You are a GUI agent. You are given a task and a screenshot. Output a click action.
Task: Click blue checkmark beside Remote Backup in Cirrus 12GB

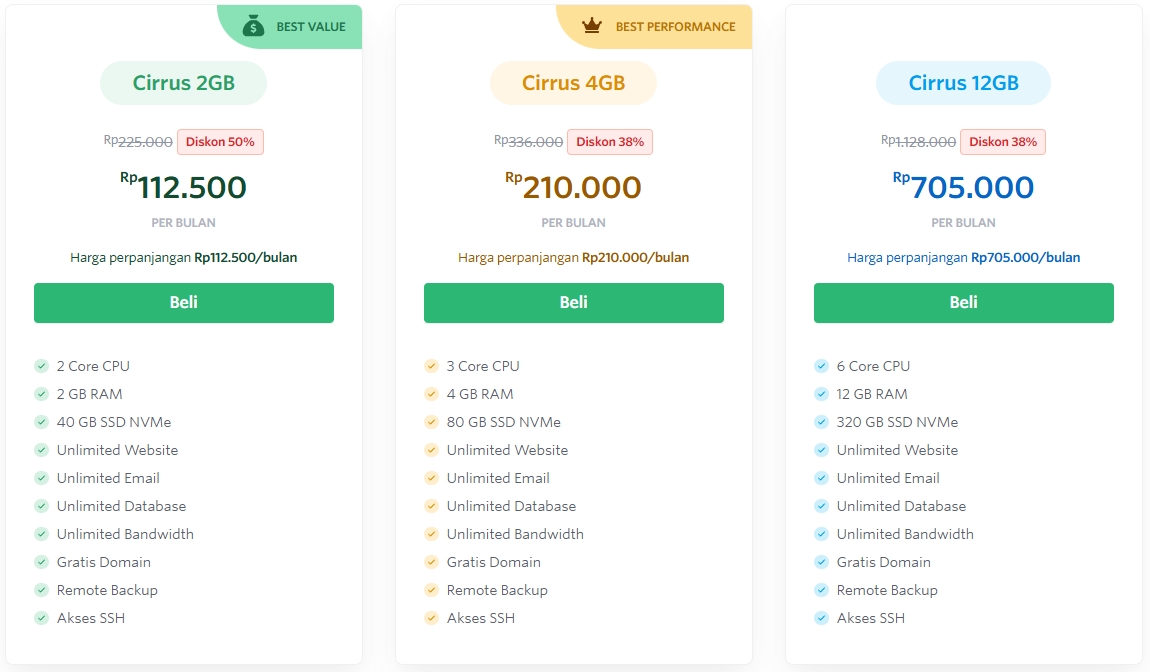pyautogui.click(x=821, y=590)
